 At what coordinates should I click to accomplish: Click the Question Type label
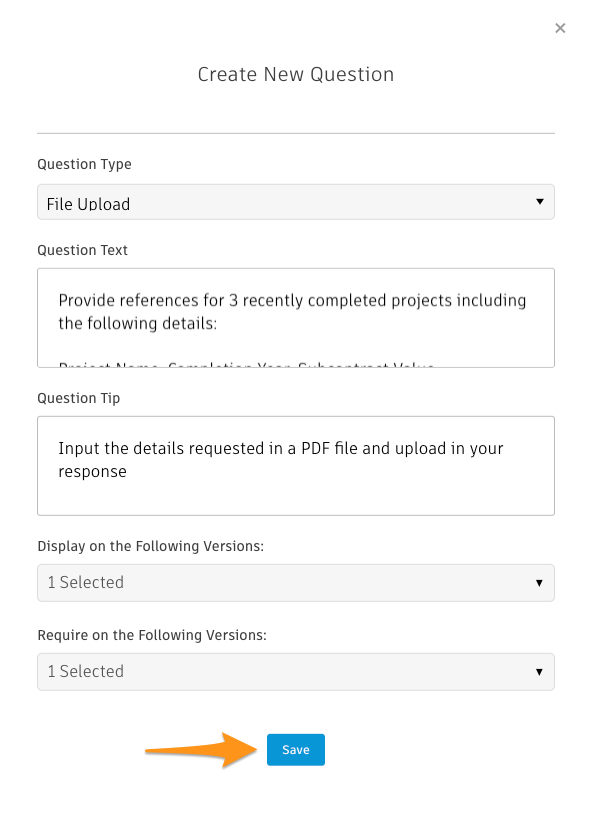(84, 165)
